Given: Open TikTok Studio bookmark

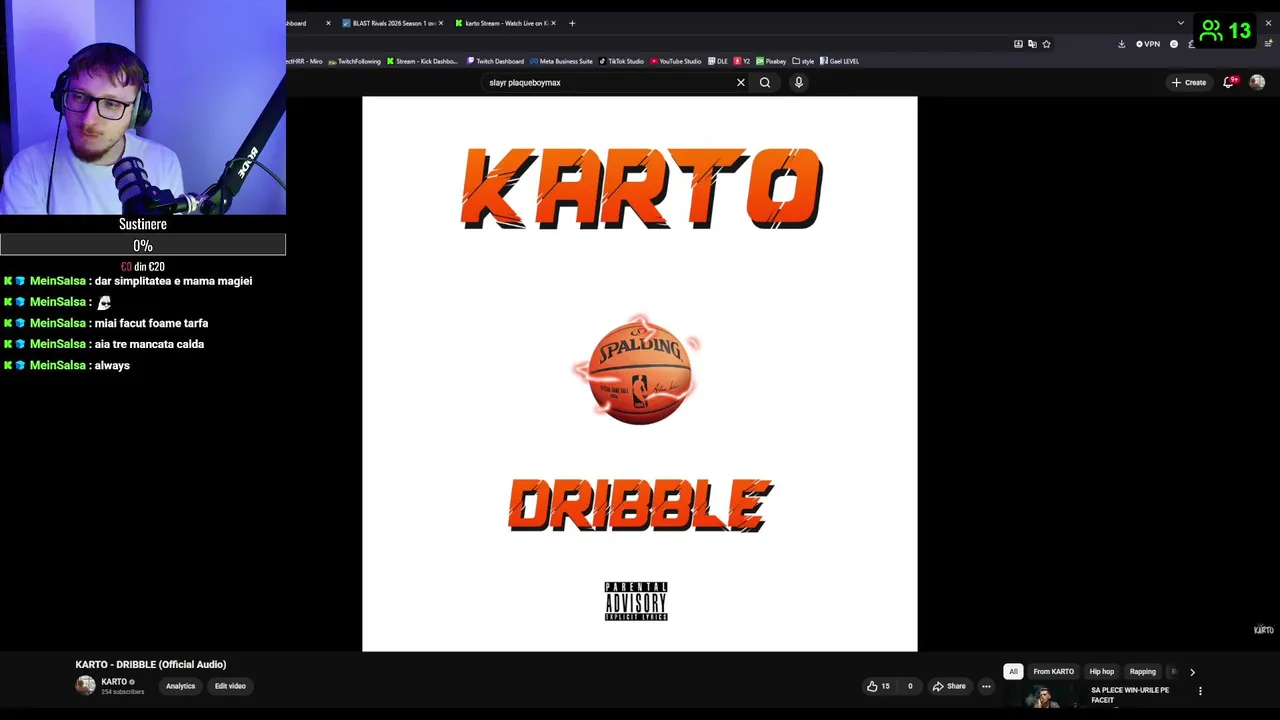Looking at the screenshot, I should coord(622,61).
